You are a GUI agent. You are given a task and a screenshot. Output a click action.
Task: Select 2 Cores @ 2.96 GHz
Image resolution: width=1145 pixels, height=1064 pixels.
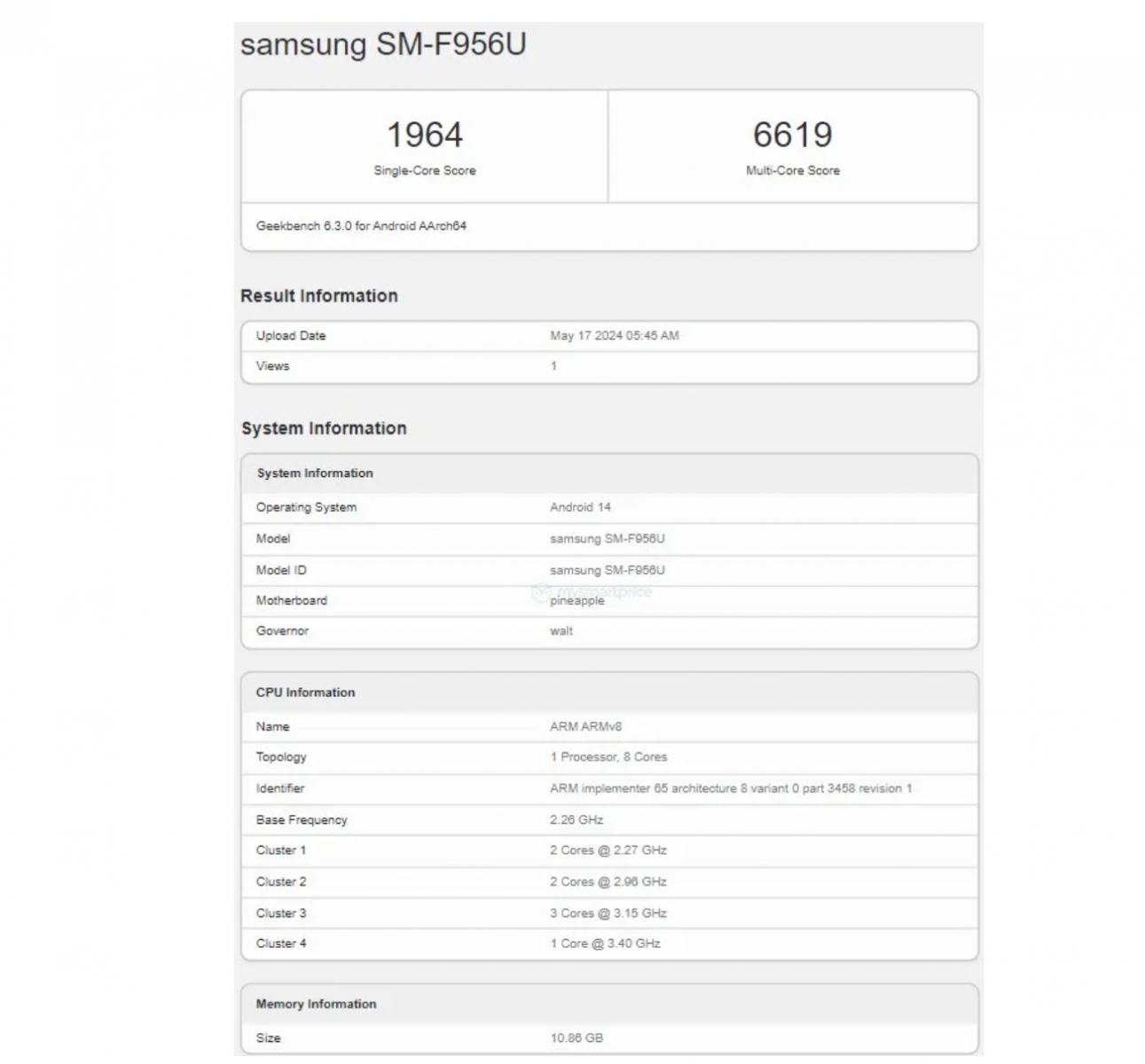click(x=608, y=882)
